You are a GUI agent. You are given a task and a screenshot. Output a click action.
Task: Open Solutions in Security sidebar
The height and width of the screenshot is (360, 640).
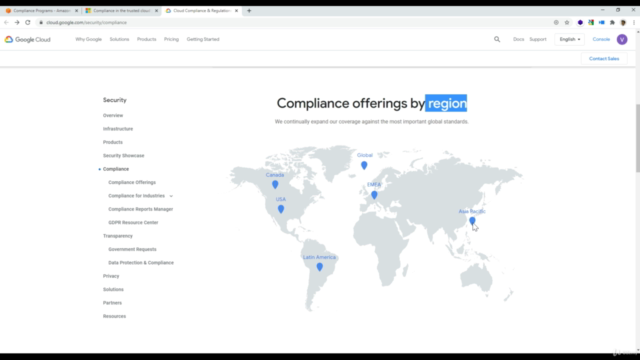(x=113, y=289)
